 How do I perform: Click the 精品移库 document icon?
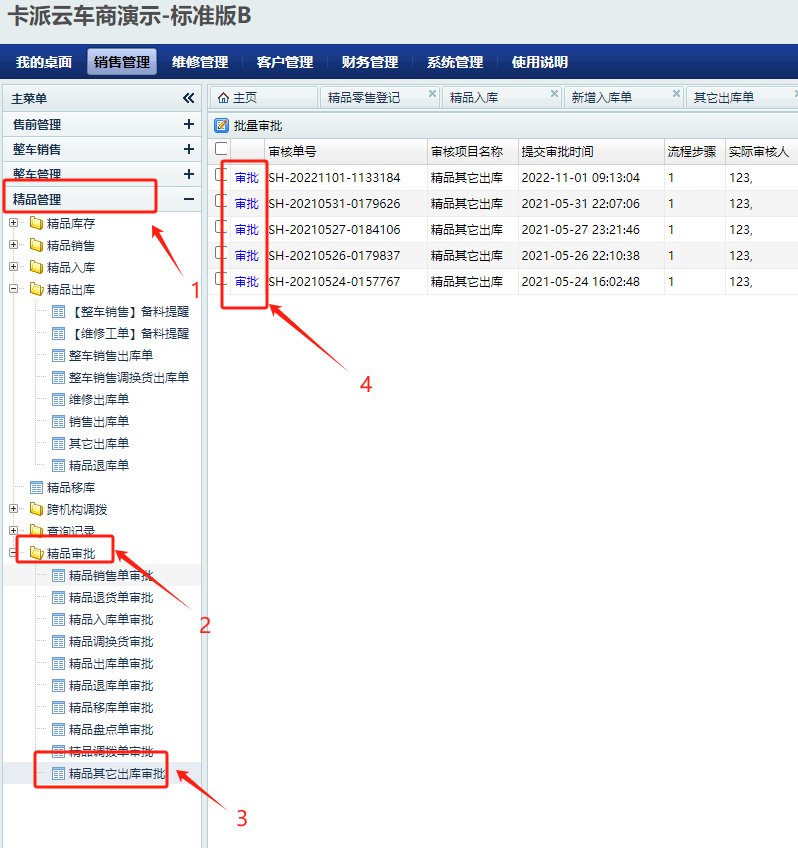(36, 488)
